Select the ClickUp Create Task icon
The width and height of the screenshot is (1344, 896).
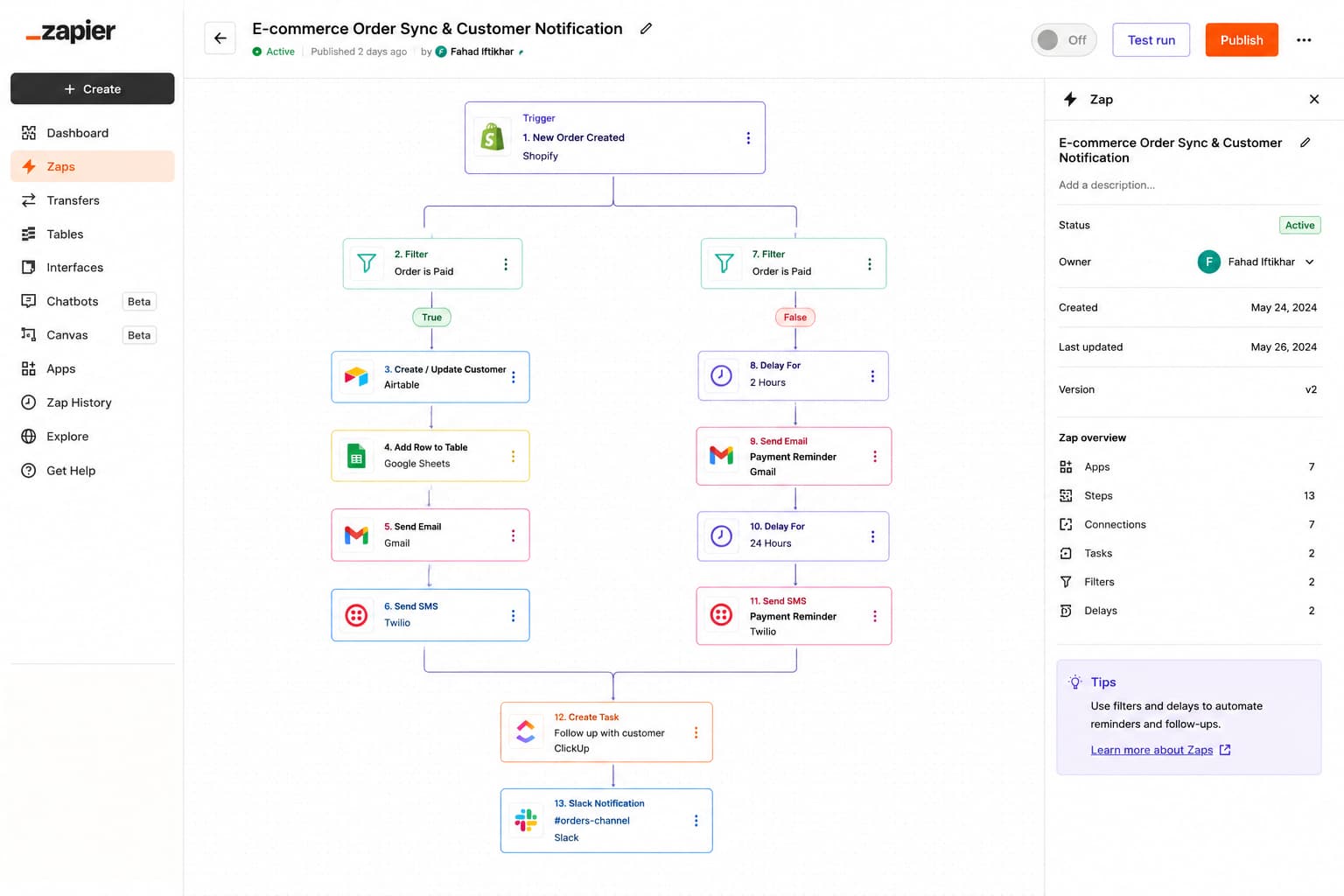(526, 731)
